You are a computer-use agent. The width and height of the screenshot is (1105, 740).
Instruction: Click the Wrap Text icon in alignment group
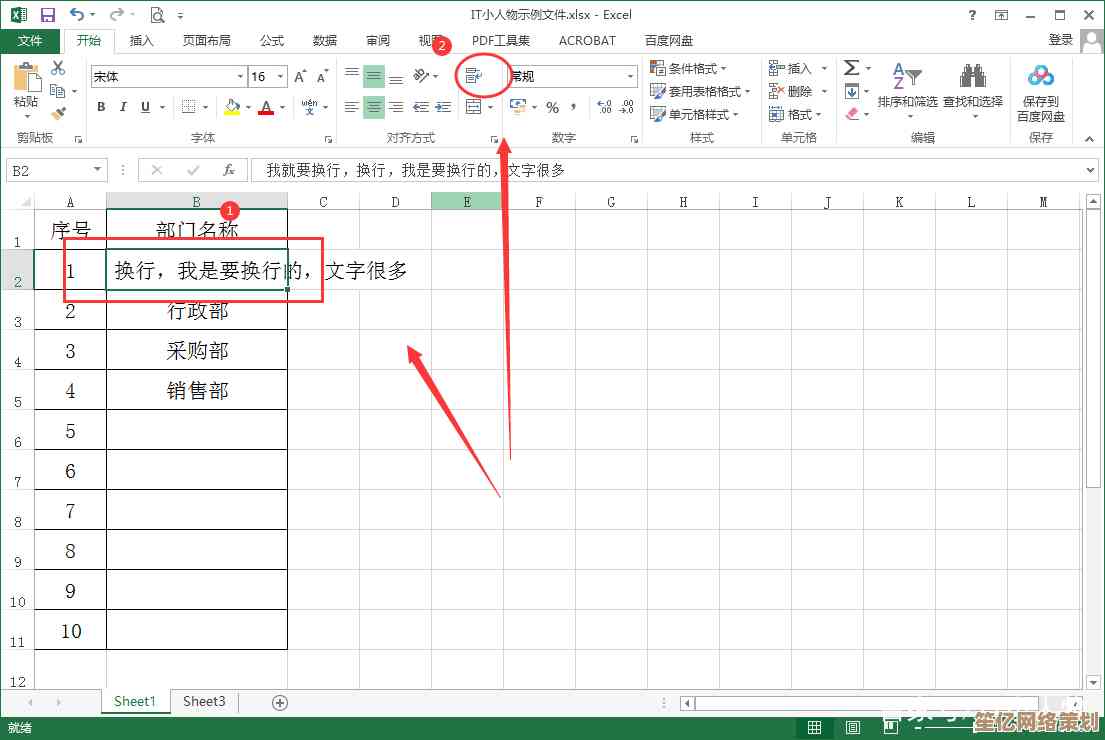point(475,76)
